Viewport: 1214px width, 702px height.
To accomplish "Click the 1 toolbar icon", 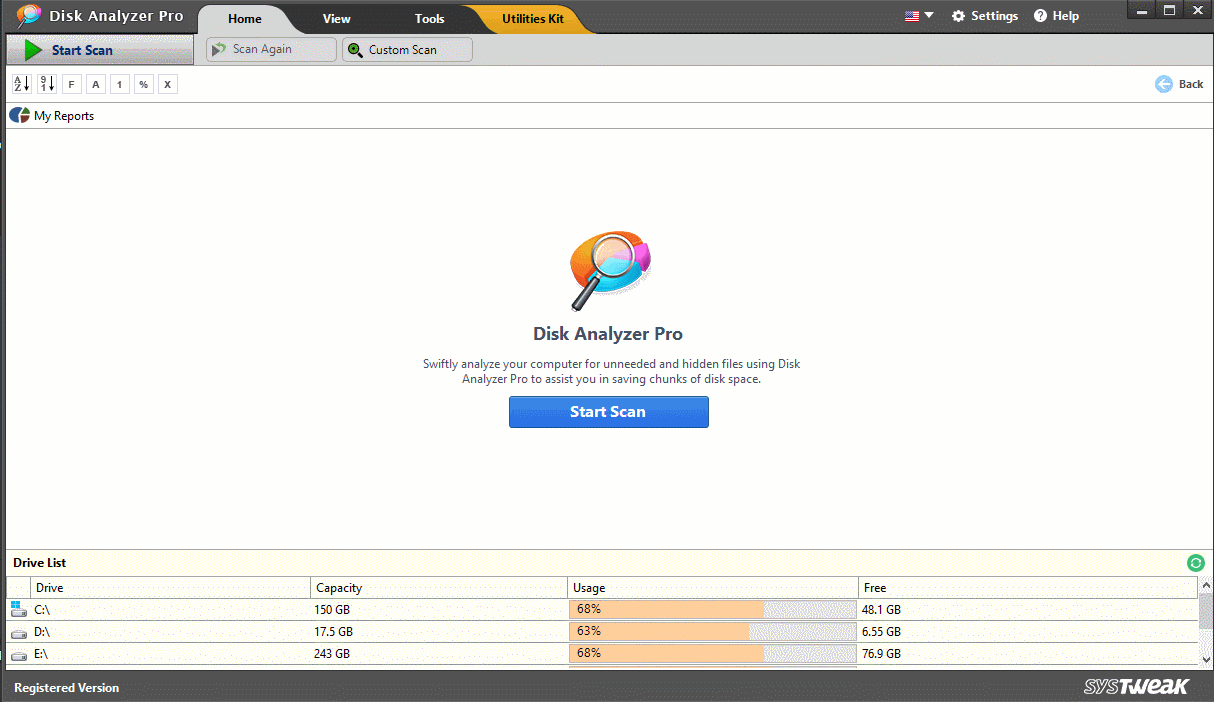I will 119,84.
